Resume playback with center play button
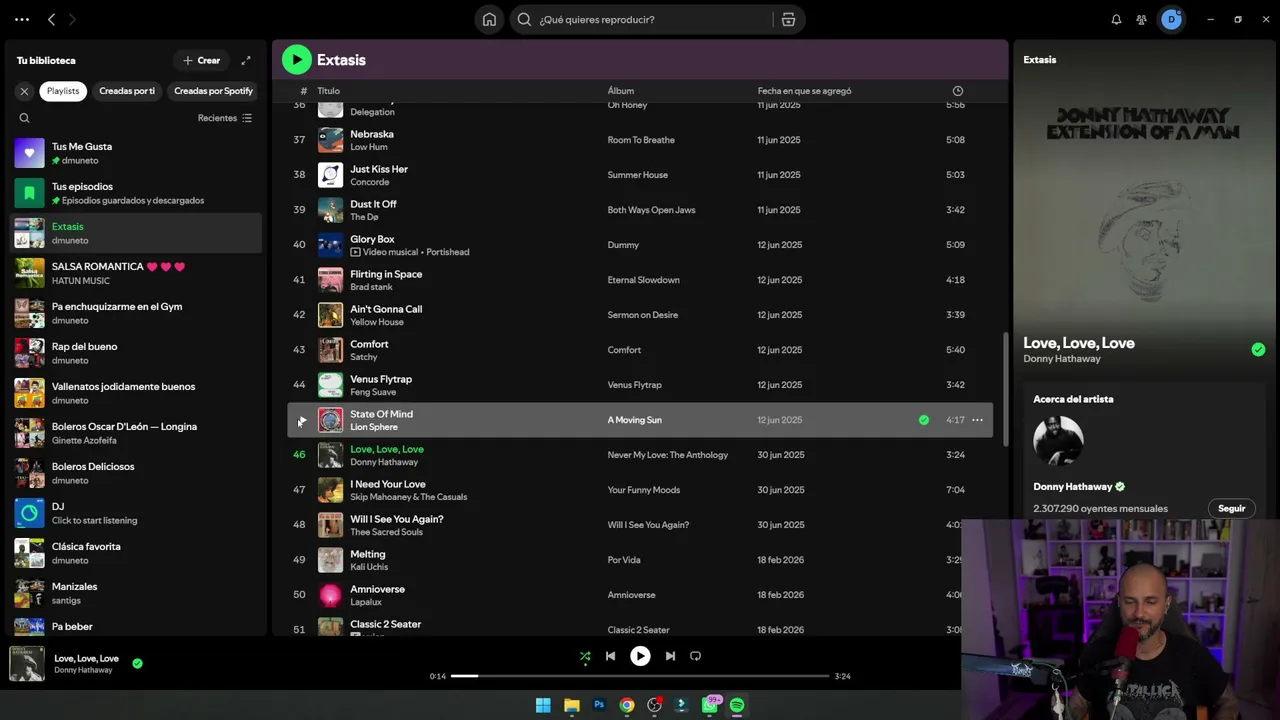The image size is (1280, 720). (640, 656)
